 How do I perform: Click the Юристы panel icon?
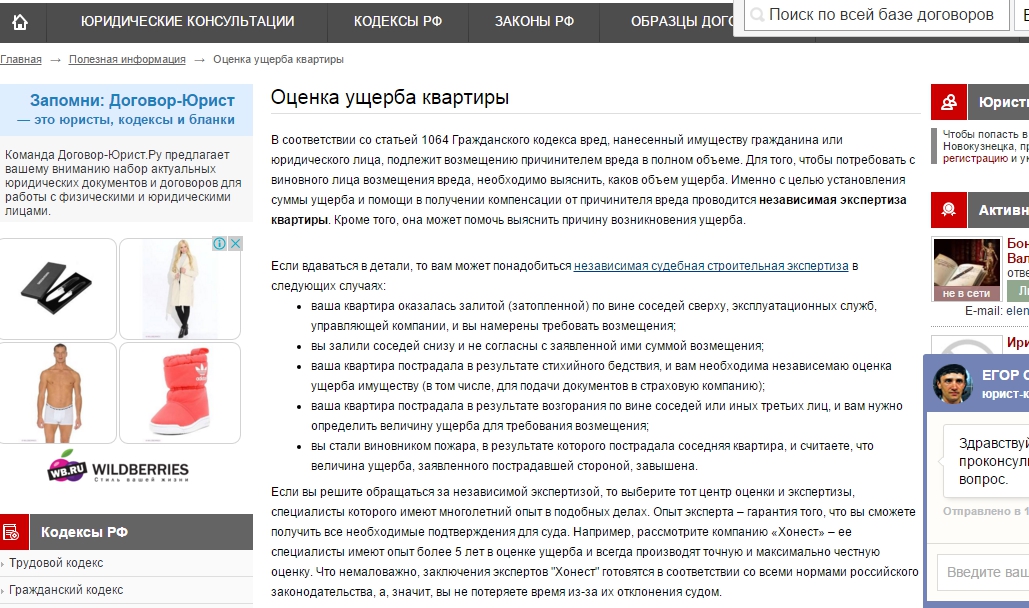pos(949,102)
